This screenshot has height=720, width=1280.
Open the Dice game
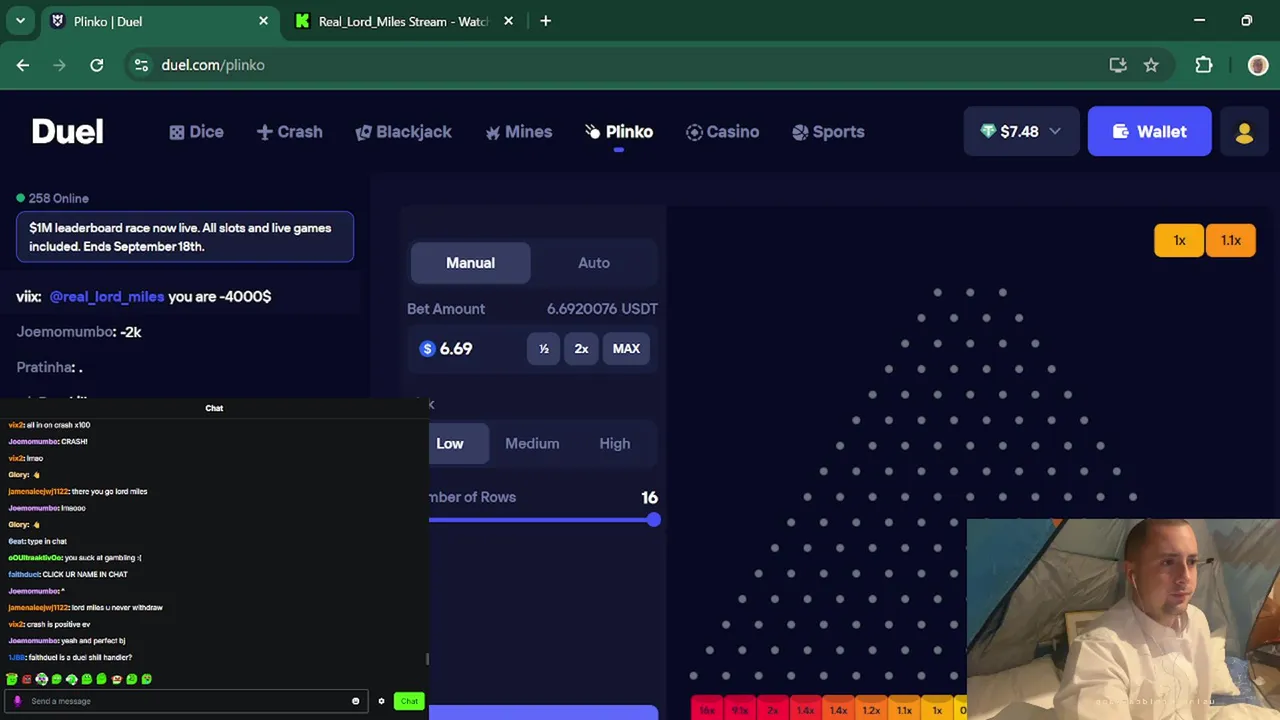pos(196,132)
